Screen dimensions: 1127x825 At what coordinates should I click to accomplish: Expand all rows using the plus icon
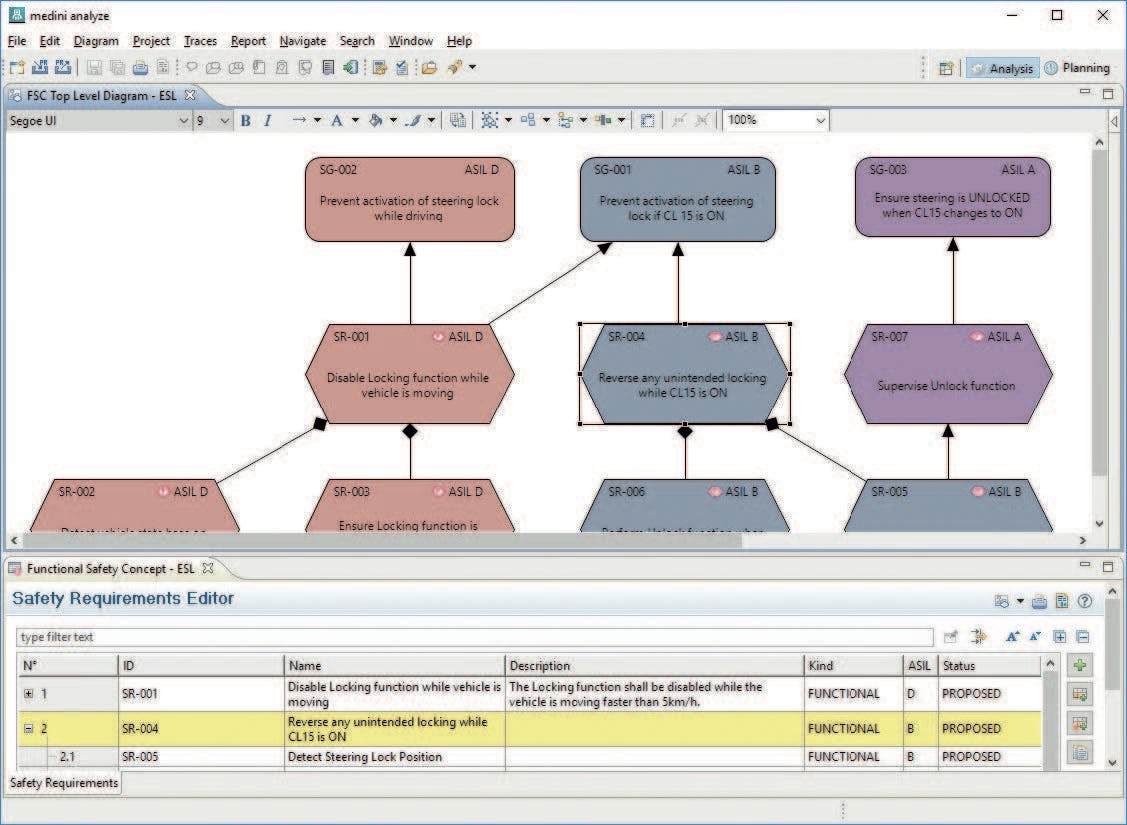pos(1060,637)
